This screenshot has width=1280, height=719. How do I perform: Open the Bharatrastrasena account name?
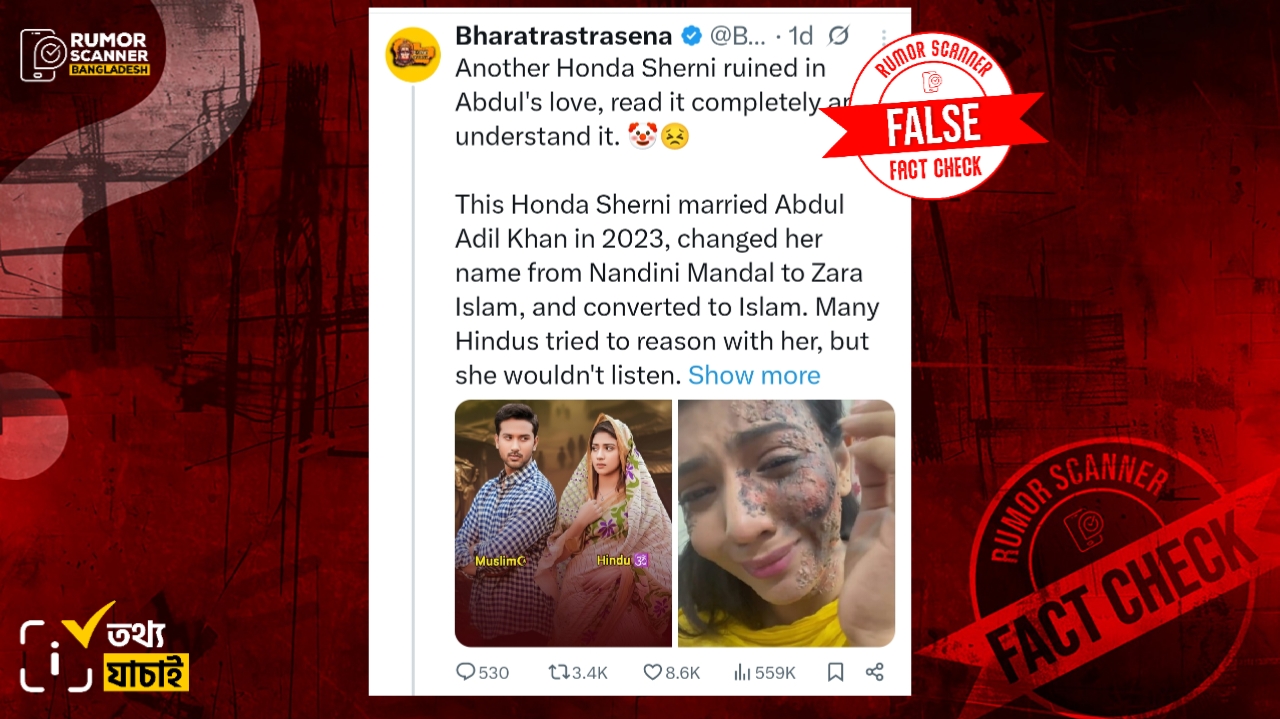[x=564, y=36]
